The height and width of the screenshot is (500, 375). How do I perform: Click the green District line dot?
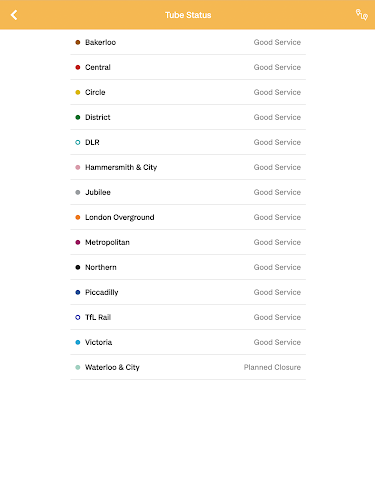[78, 117]
